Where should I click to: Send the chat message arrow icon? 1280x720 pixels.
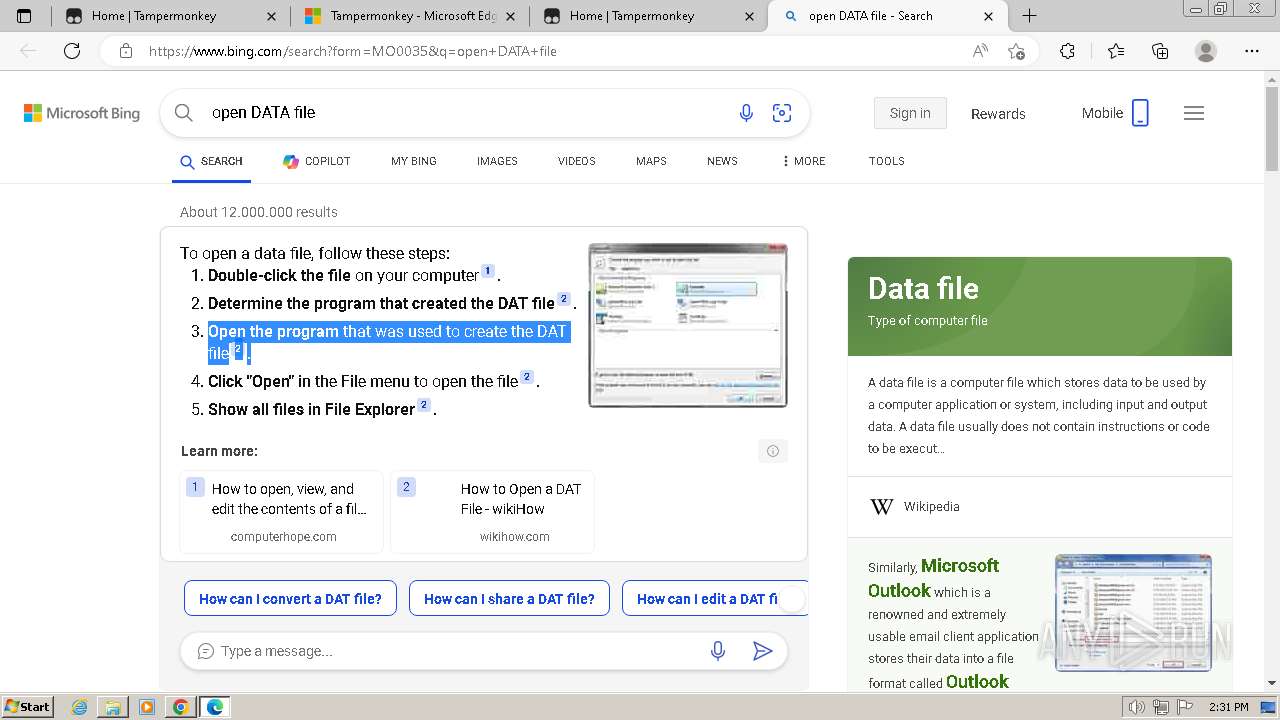(762, 651)
